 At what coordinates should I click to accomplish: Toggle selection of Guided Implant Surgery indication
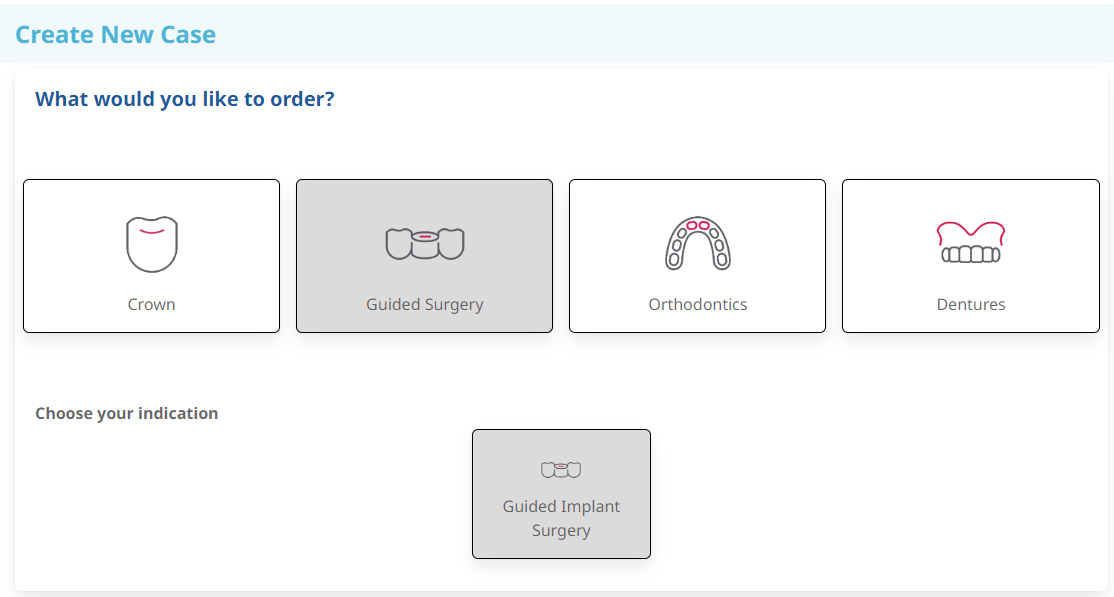pyautogui.click(x=561, y=493)
